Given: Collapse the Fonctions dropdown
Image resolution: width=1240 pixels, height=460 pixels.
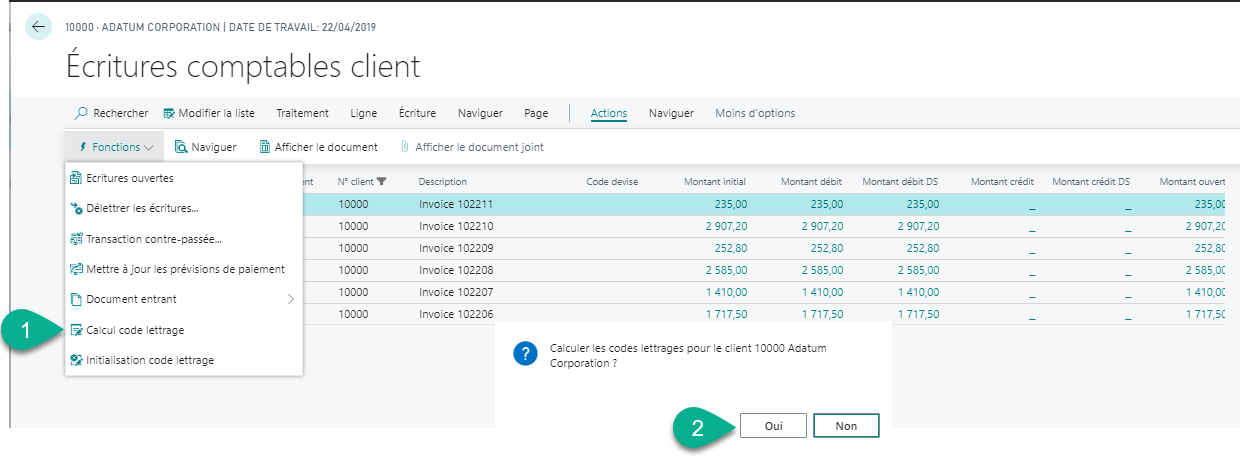Looking at the screenshot, I should (x=115, y=147).
